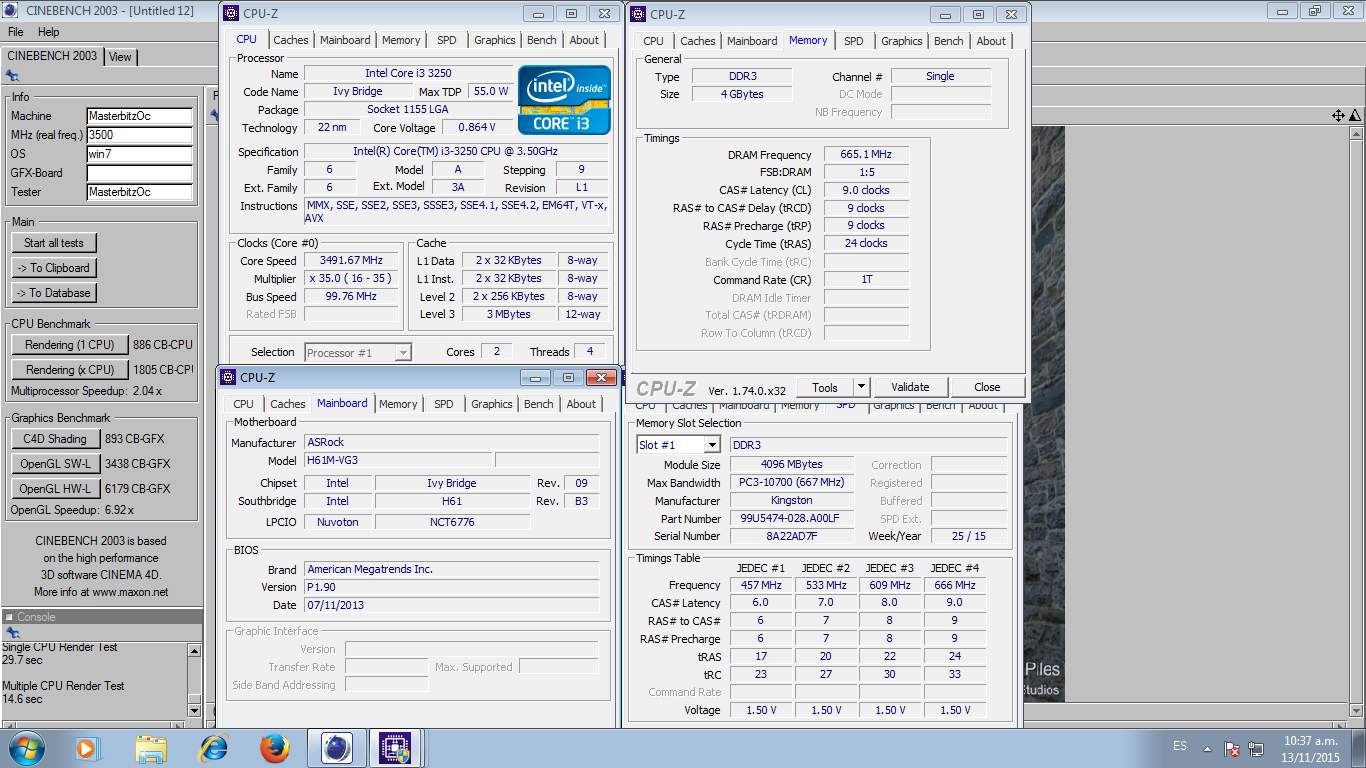Open About tab in CPU-Z Memory timings window
The image size is (1366, 768).
tap(991, 41)
